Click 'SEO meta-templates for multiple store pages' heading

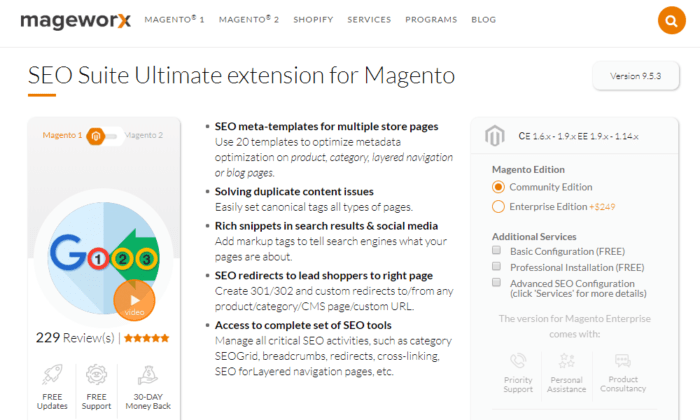pyautogui.click(x=326, y=127)
